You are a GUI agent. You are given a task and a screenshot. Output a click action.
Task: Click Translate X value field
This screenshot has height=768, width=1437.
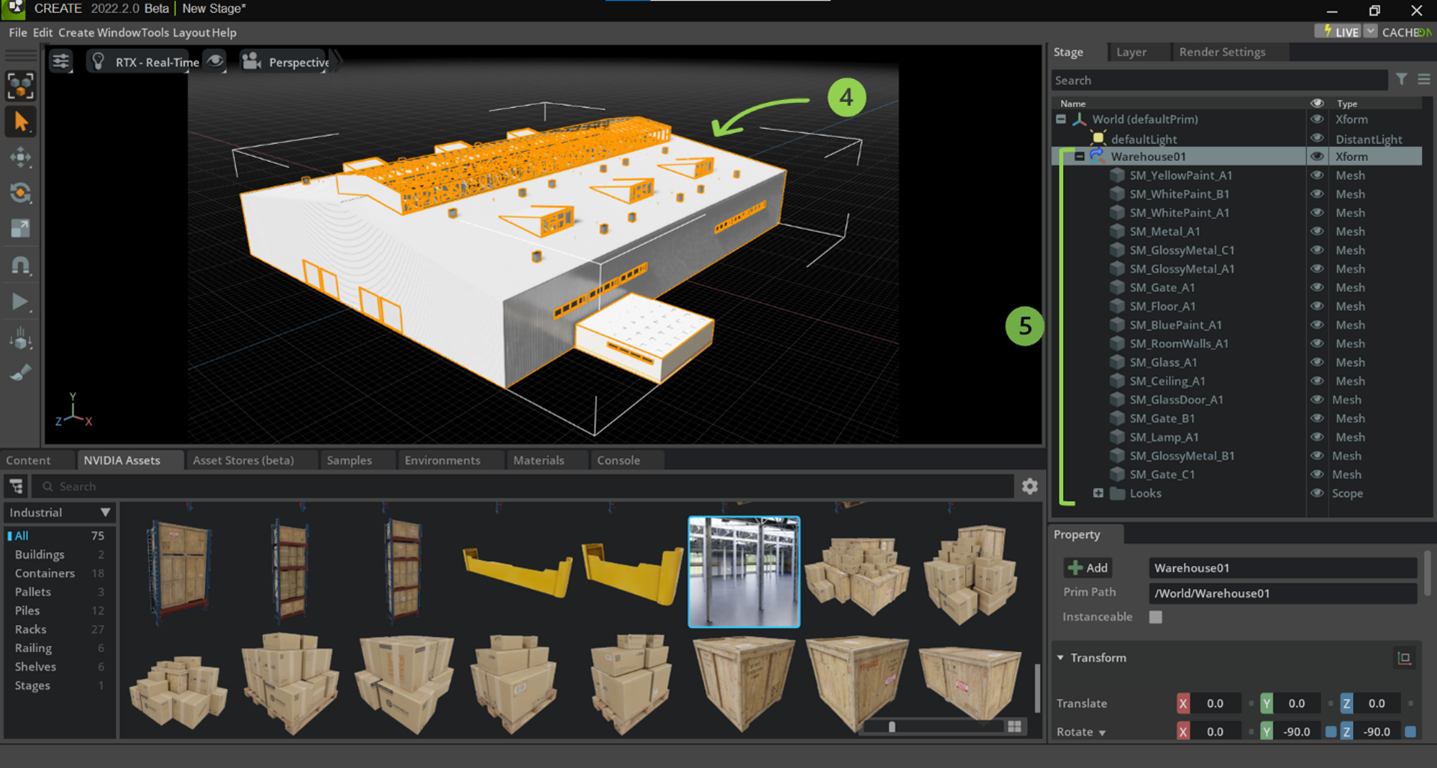(1215, 703)
